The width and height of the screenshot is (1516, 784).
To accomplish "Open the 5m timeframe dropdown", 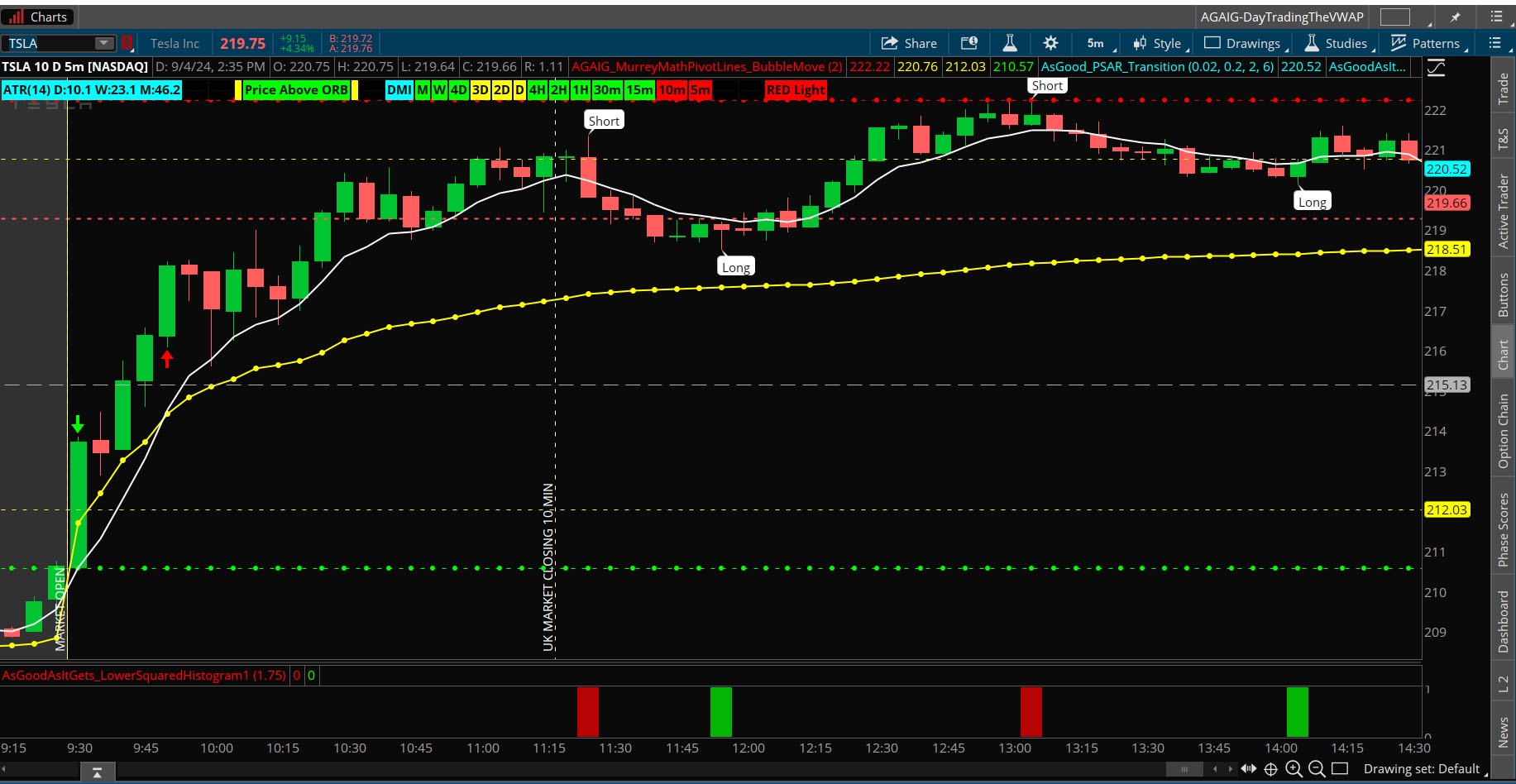I will coord(1096,43).
